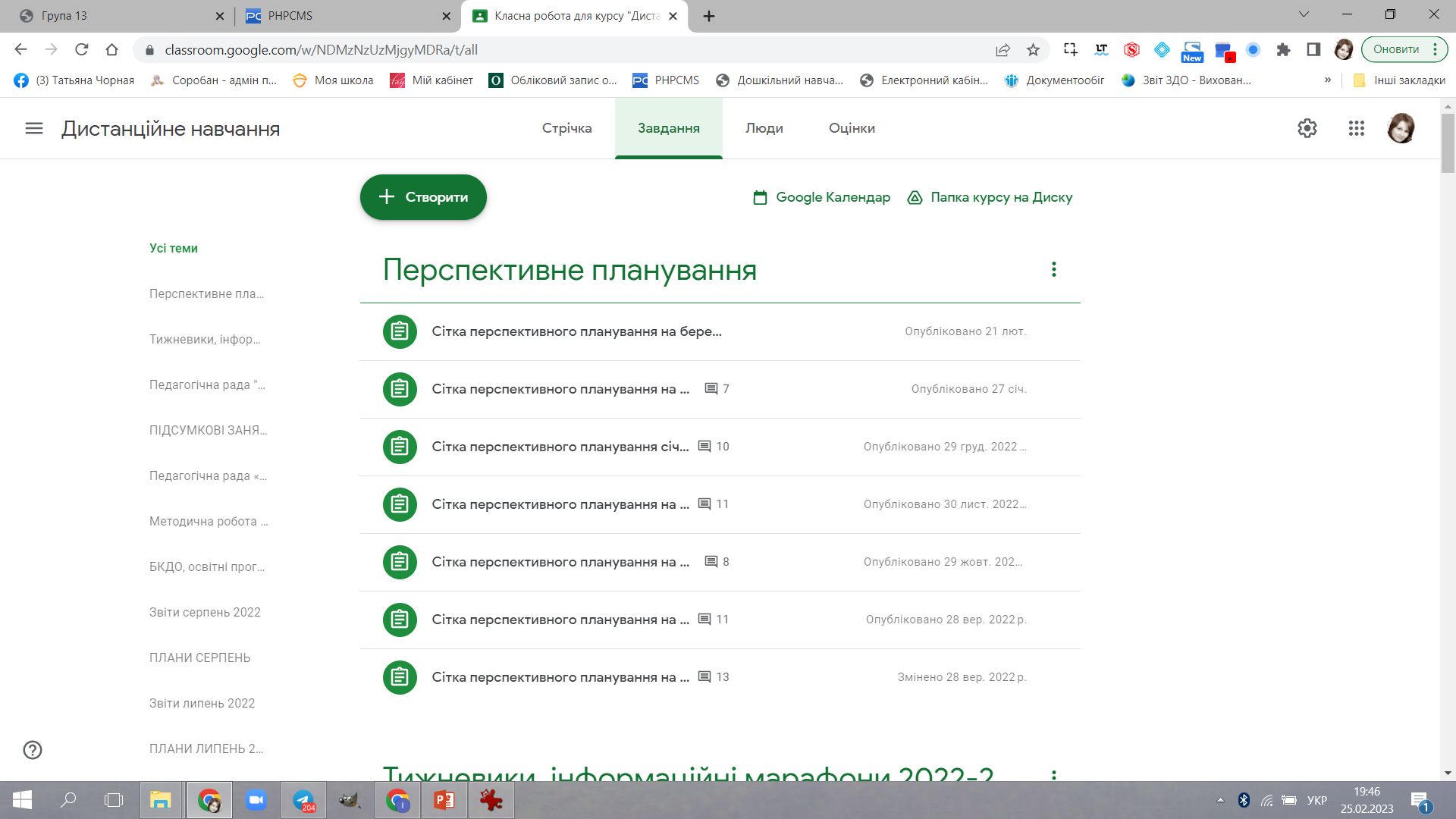The image size is (1456, 819).
Task: Open browser Extensions puzzle icon
Action: pyautogui.click(x=1283, y=50)
